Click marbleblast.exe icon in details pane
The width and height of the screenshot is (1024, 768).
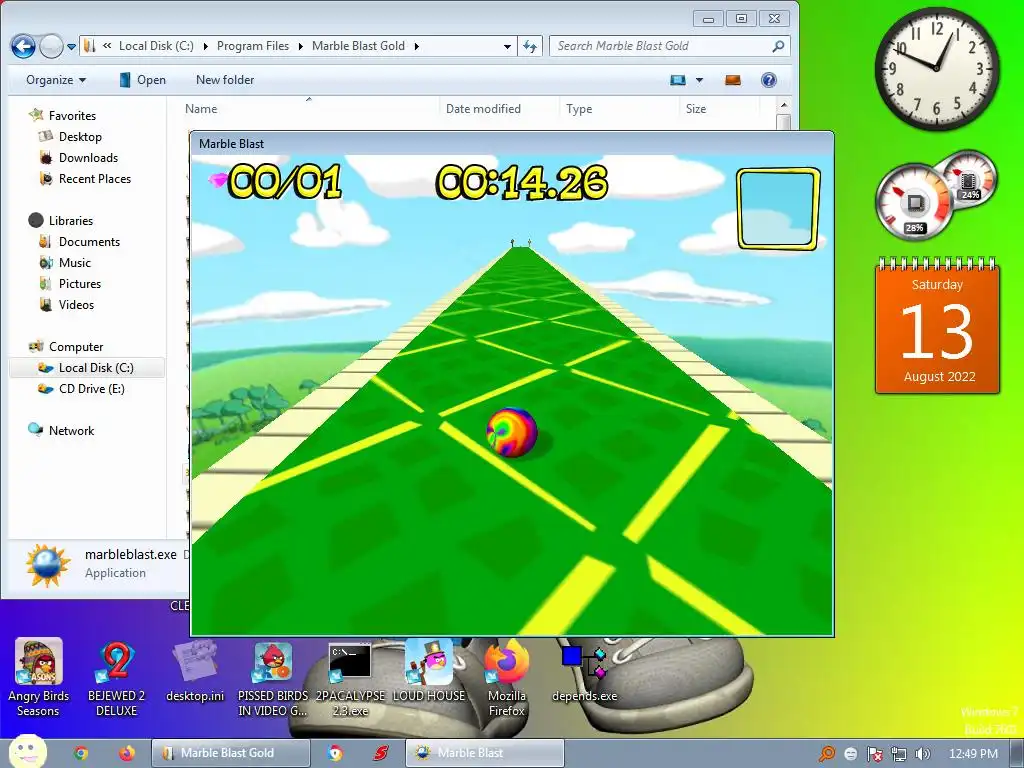tap(48, 564)
